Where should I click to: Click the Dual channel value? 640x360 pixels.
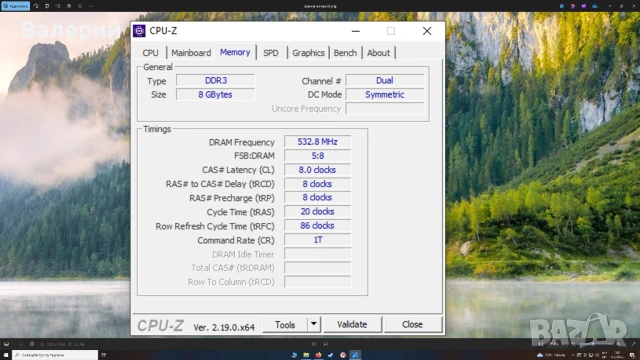tap(385, 80)
